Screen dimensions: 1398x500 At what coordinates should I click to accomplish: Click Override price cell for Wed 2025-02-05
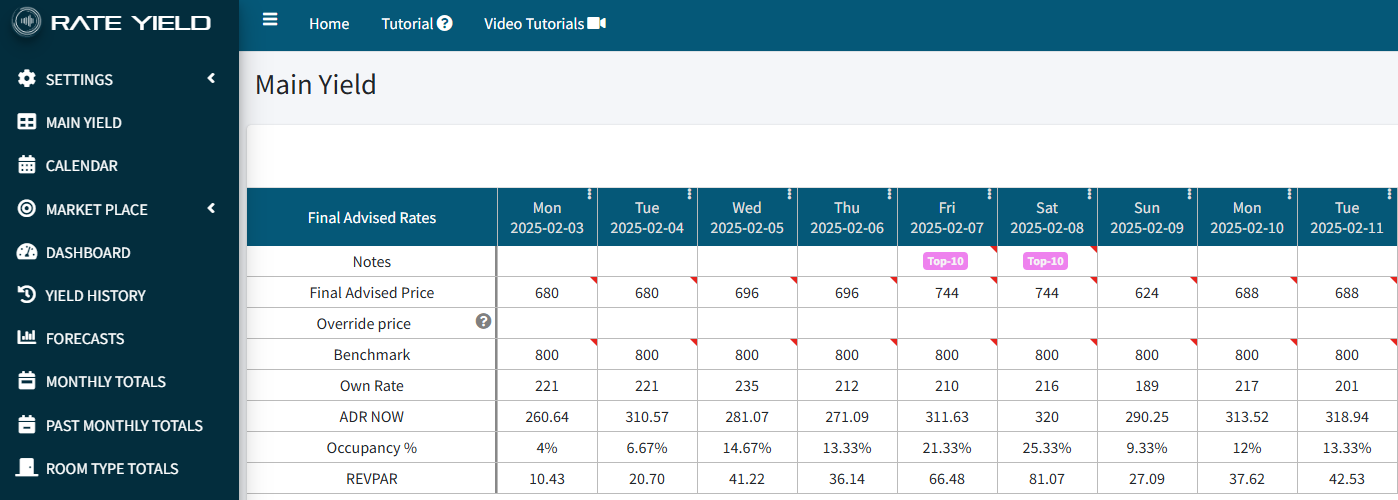[x=747, y=324]
